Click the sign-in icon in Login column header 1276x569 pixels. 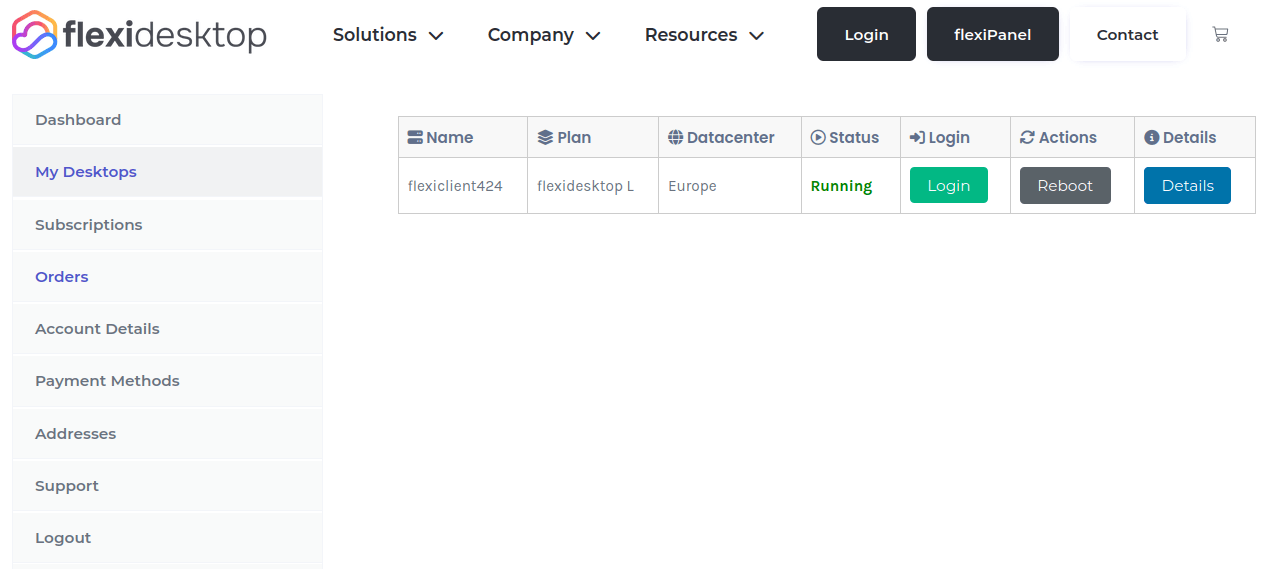tap(917, 138)
